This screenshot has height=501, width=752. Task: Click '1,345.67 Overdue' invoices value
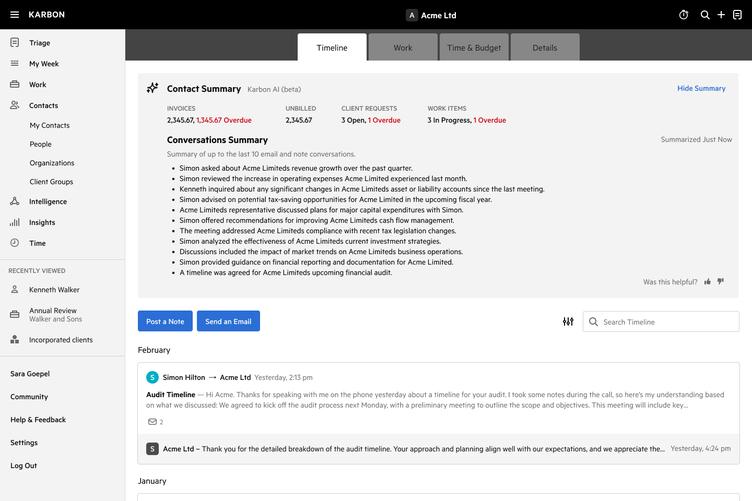tap(224, 120)
